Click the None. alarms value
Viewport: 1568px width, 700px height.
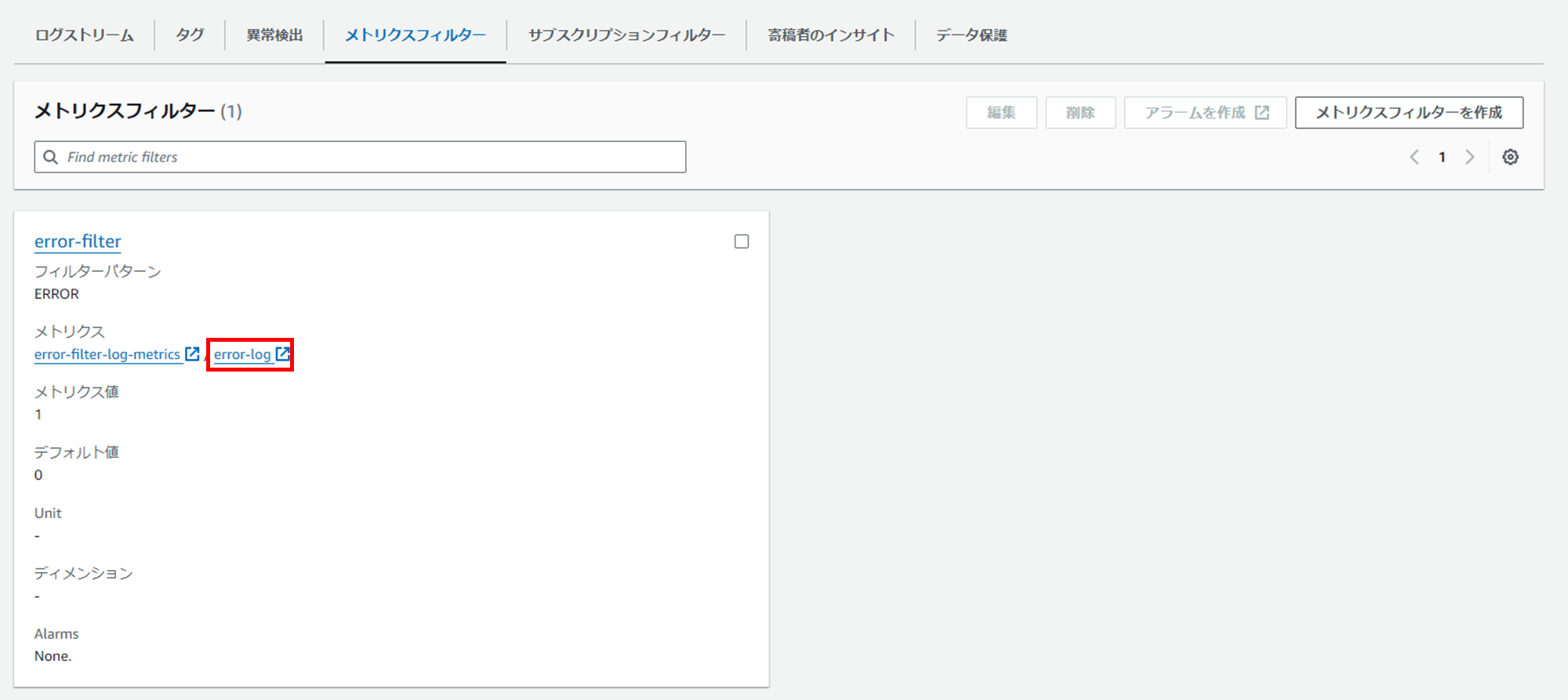[x=53, y=656]
